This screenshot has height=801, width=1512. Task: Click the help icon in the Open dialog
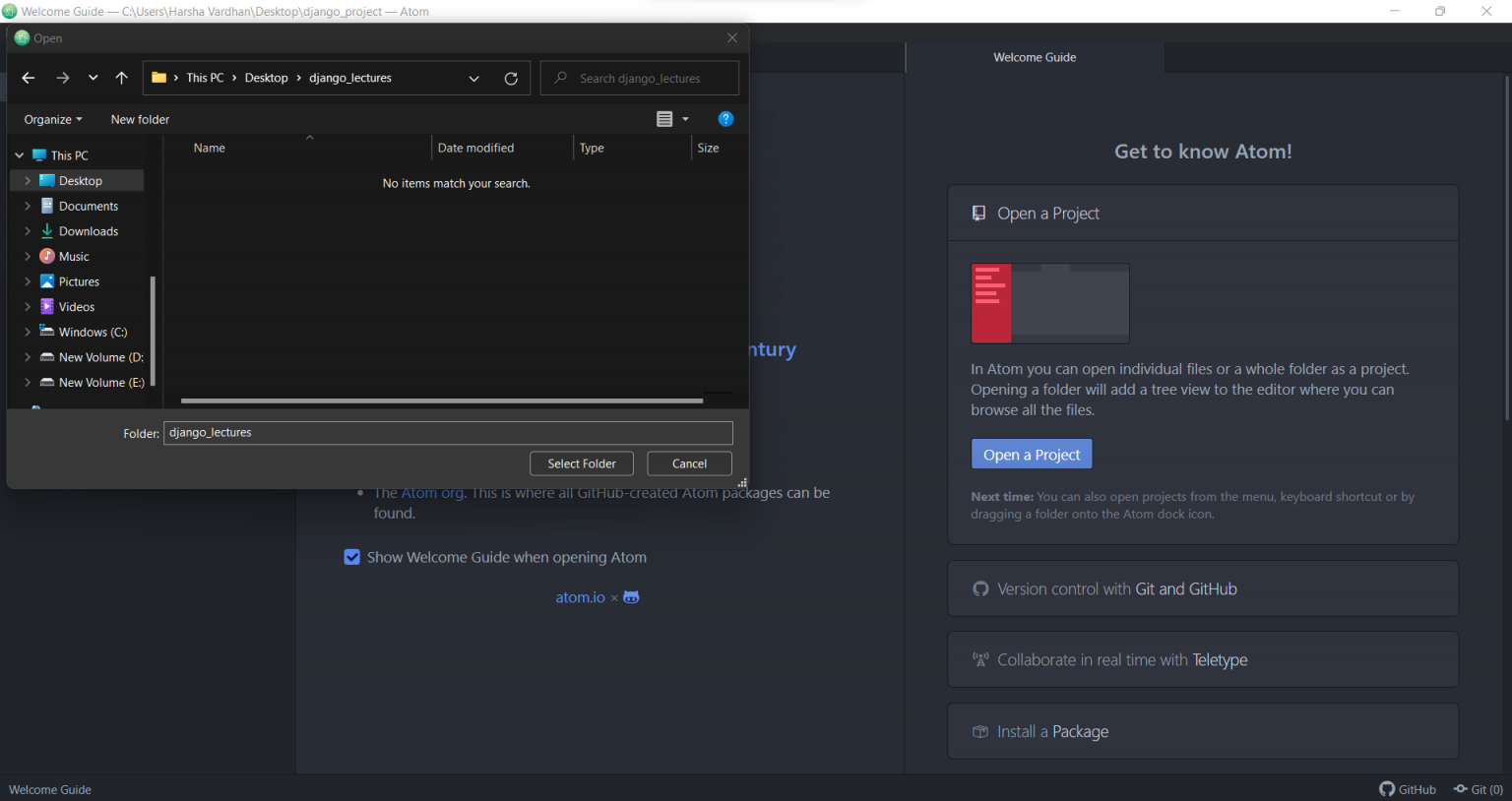pos(725,118)
